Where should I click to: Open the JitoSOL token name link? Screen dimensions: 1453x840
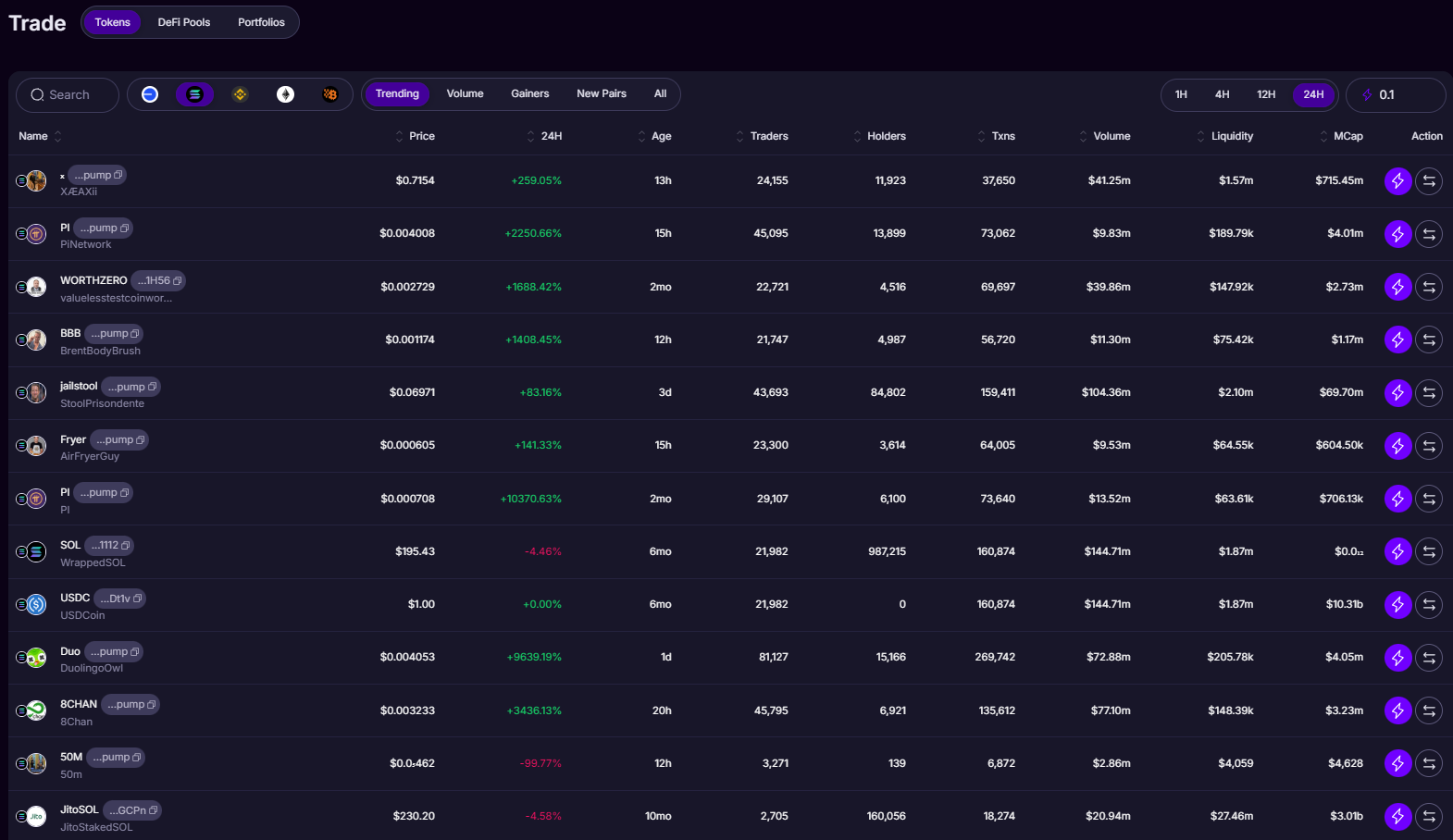pyautogui.click(x=80, y=809)
